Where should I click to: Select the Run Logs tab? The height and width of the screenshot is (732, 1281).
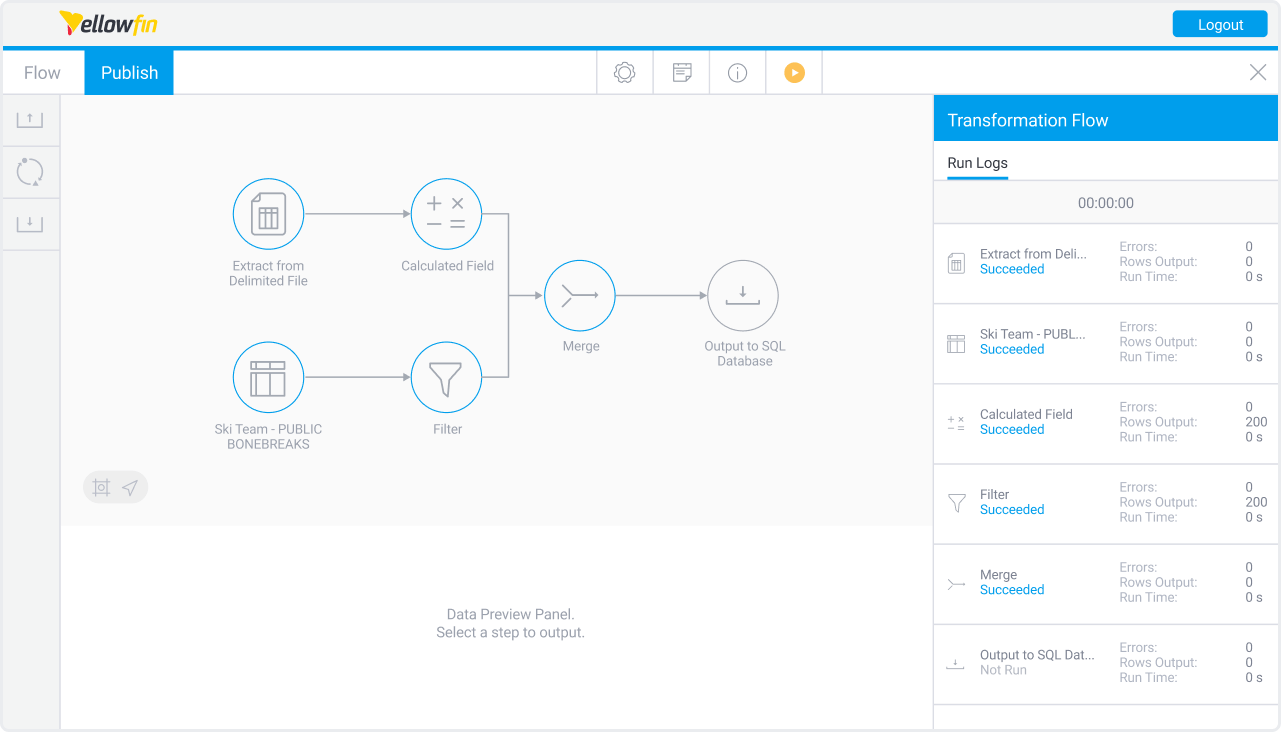point(977,162)
